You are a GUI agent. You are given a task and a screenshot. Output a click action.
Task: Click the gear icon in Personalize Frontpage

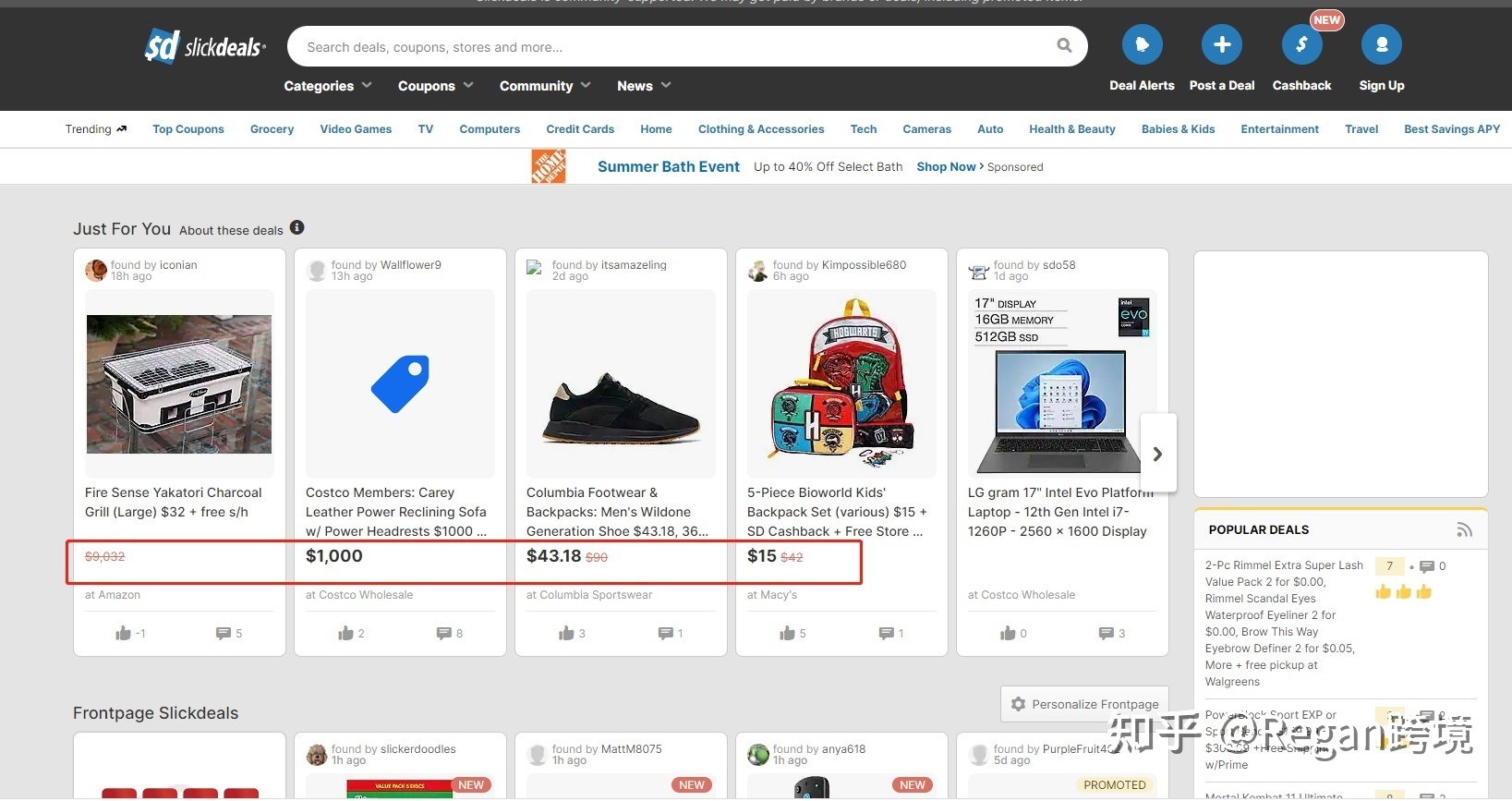(x=1018, y=704)
